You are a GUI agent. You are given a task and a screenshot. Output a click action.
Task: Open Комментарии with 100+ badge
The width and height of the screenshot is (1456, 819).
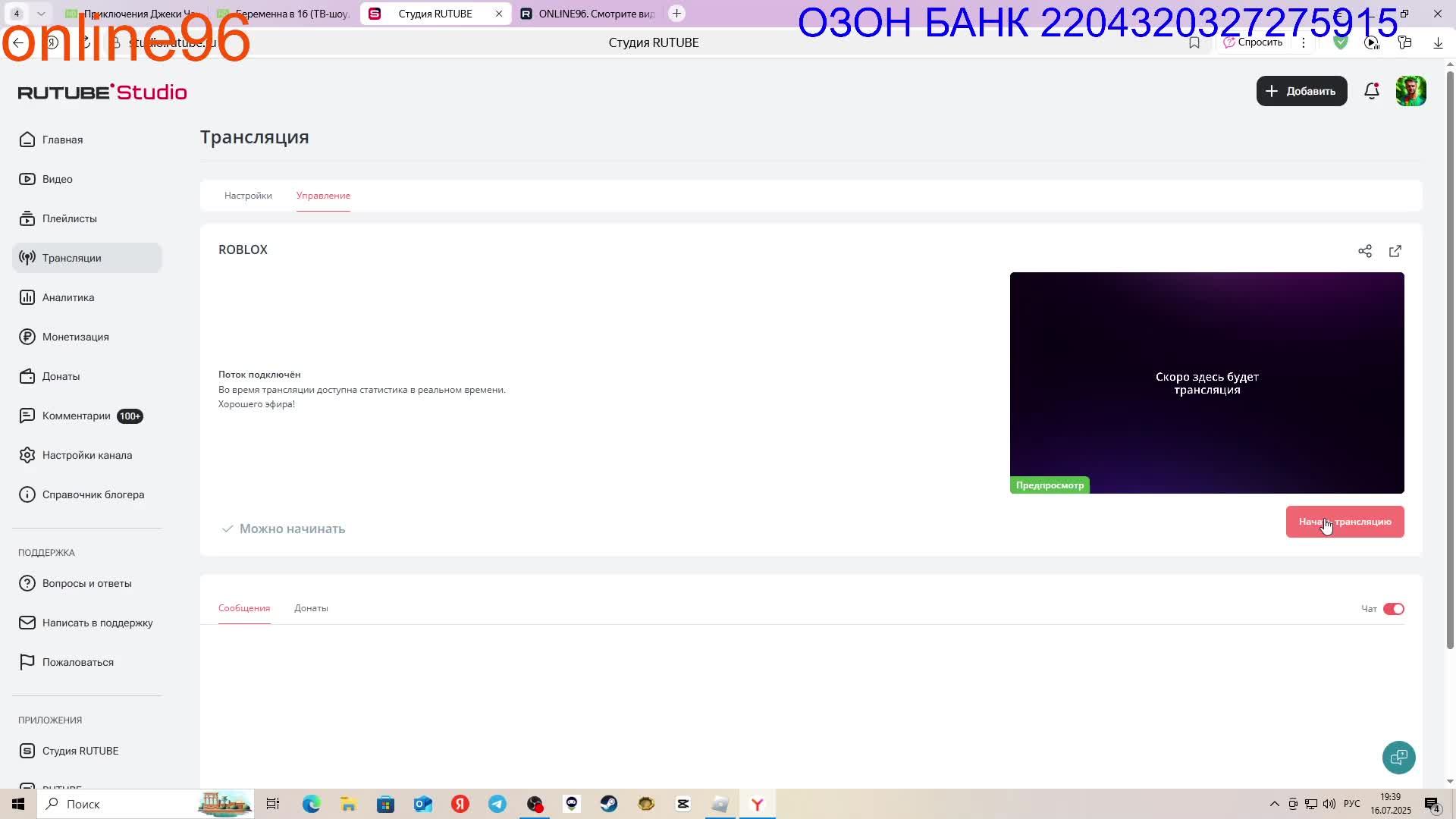77,416
